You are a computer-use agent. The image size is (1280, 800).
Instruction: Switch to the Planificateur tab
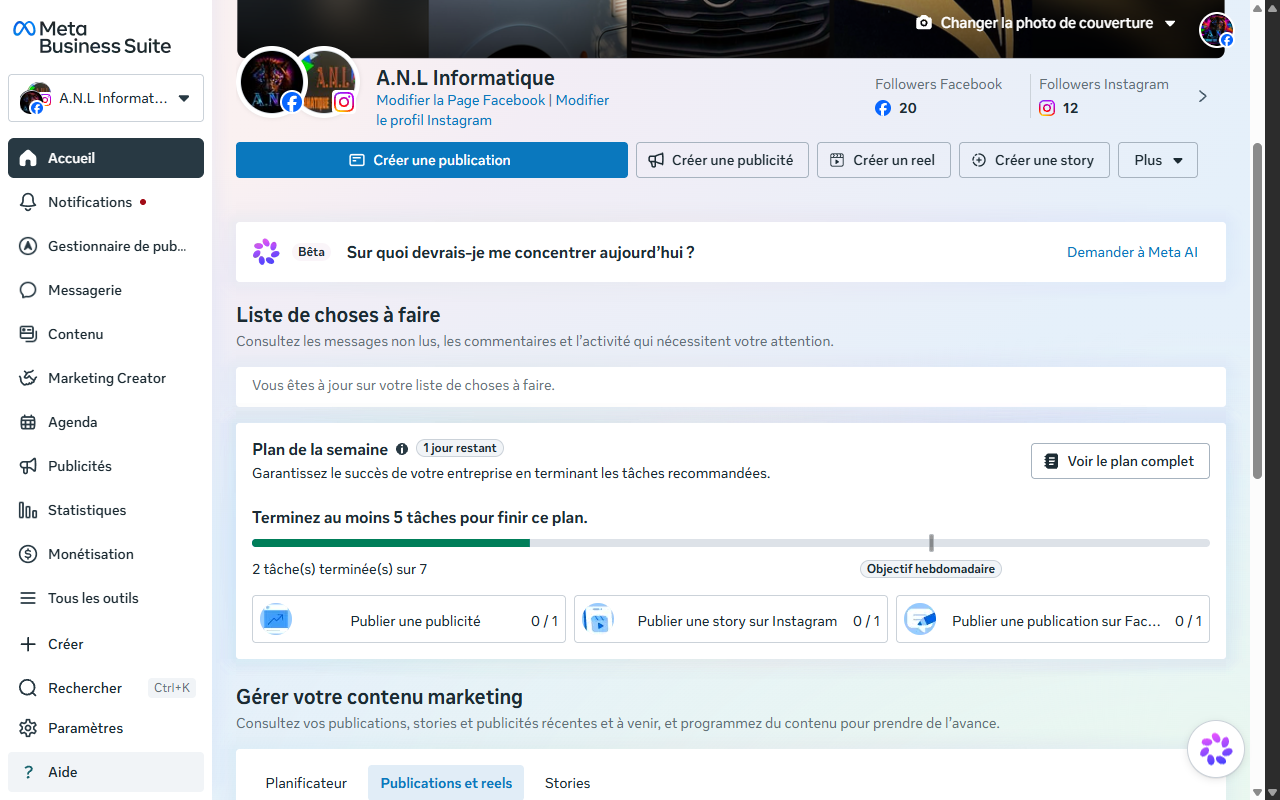click(306, 783)
